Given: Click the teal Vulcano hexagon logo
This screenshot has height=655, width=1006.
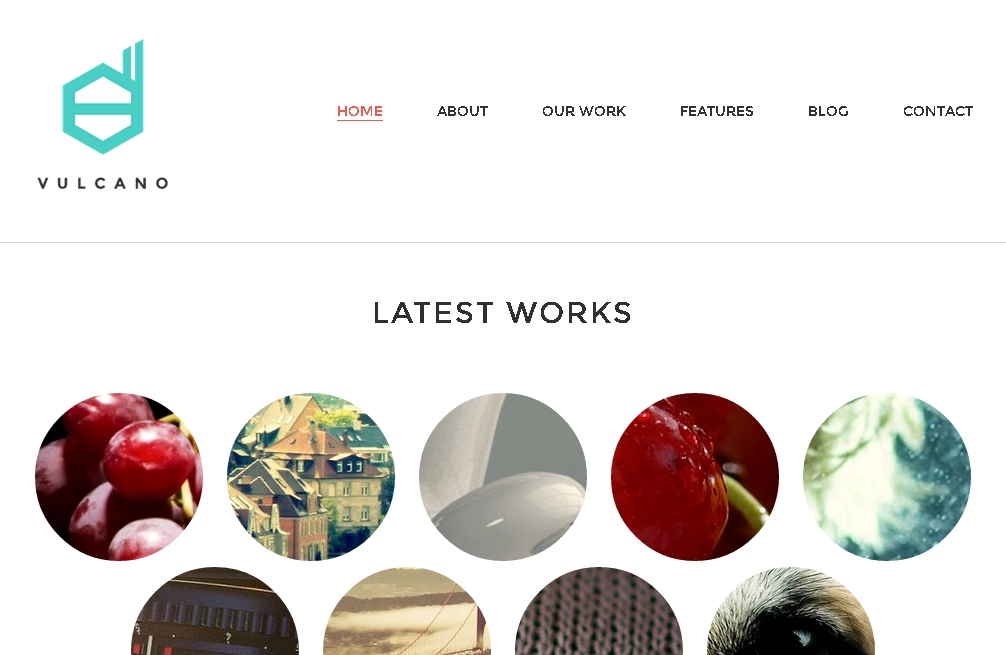Looking at the screenshot, I should (x=103, y=97).
